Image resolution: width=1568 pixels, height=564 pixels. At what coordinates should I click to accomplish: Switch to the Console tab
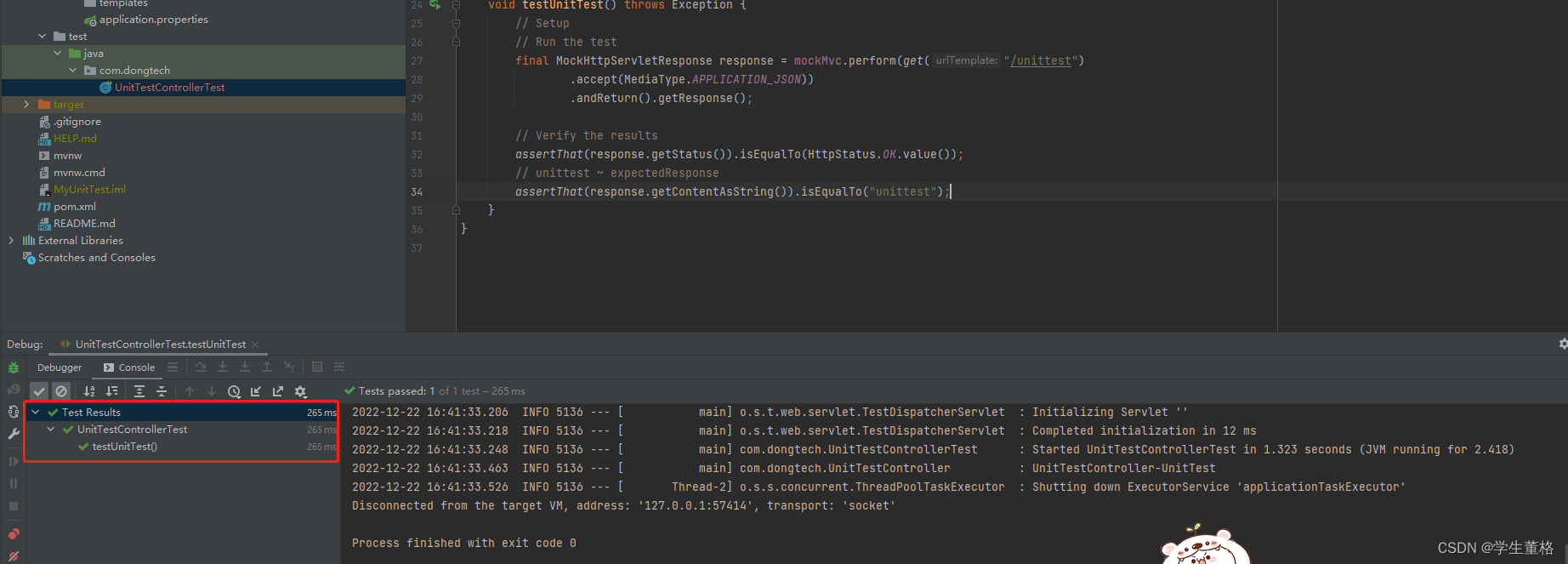(x=129, y=367)
